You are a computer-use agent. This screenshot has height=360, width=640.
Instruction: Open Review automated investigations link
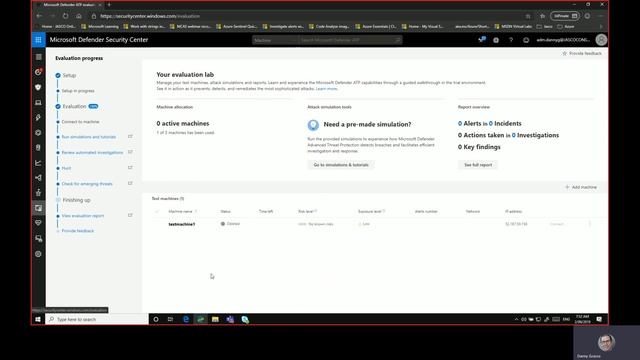point(92,152)
